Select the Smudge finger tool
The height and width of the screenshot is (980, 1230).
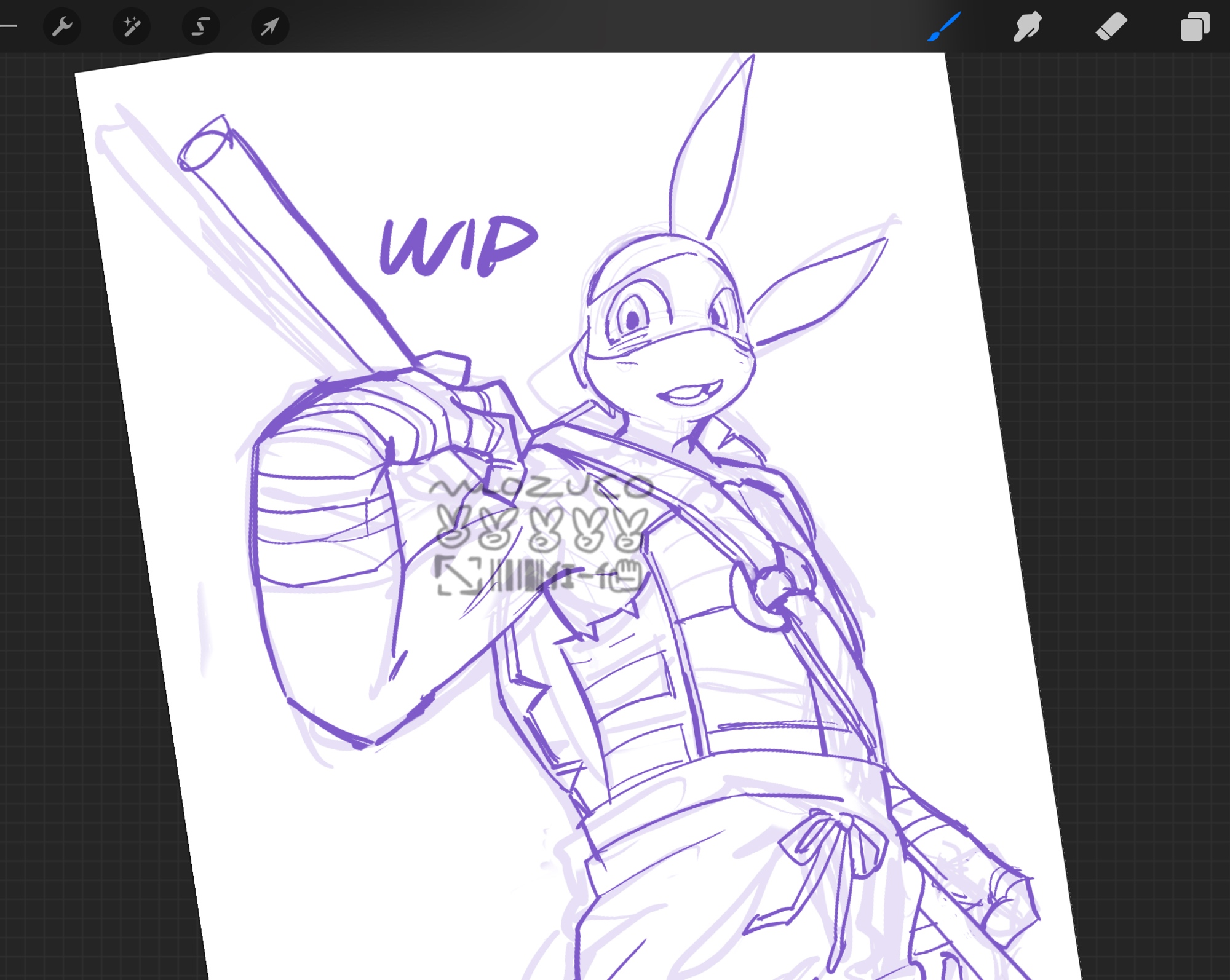point(1027,26)
